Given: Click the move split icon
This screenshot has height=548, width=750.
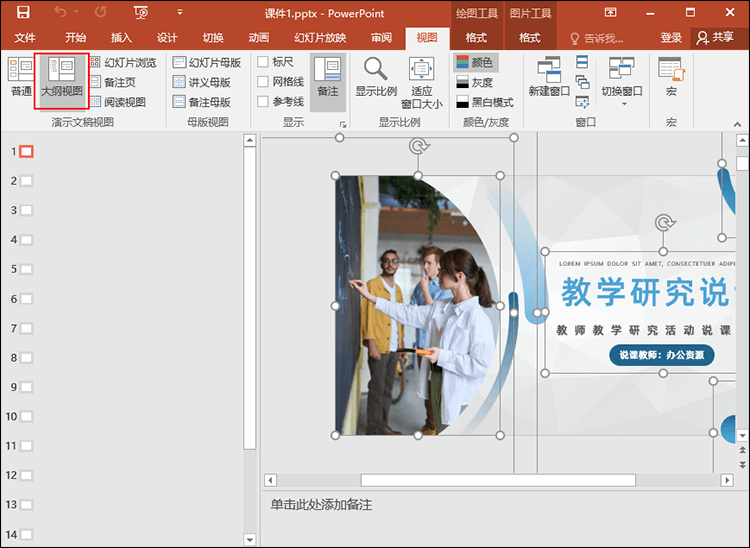Looking at the screenshot, I should 582,101.
